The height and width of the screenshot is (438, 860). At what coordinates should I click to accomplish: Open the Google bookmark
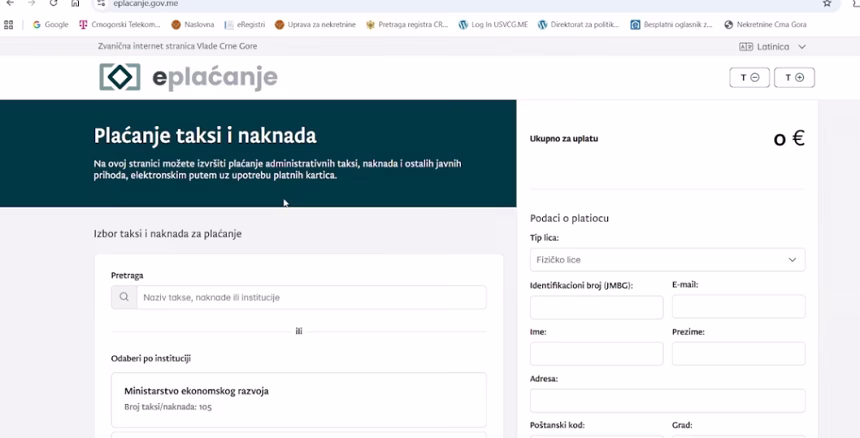pos(51,24)
